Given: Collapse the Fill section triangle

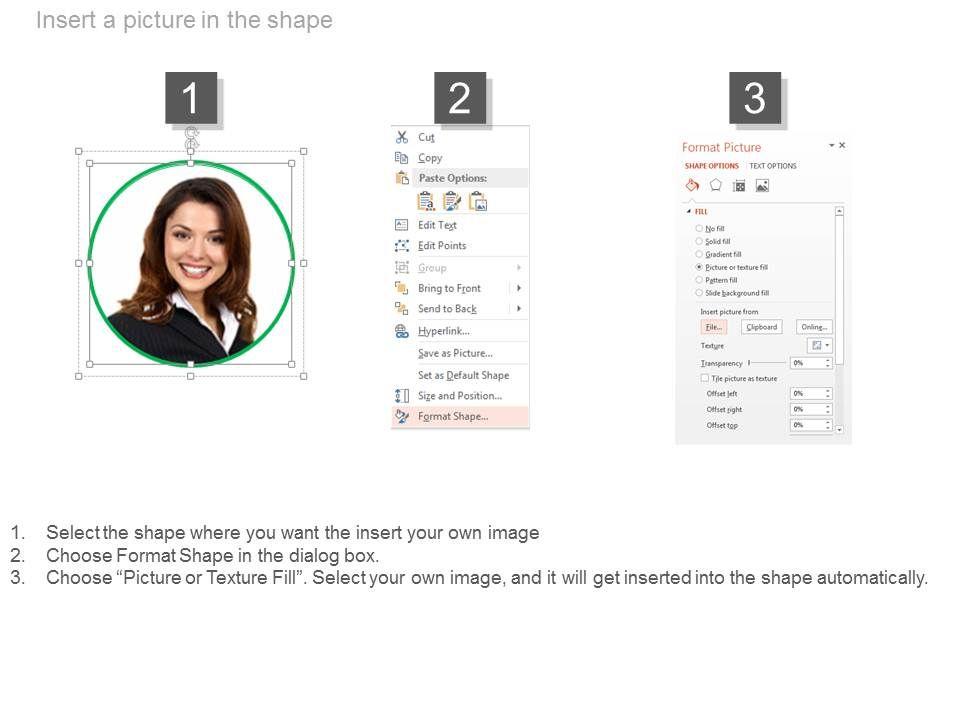Looking at the screenshot, I should [x=689, y=211].
